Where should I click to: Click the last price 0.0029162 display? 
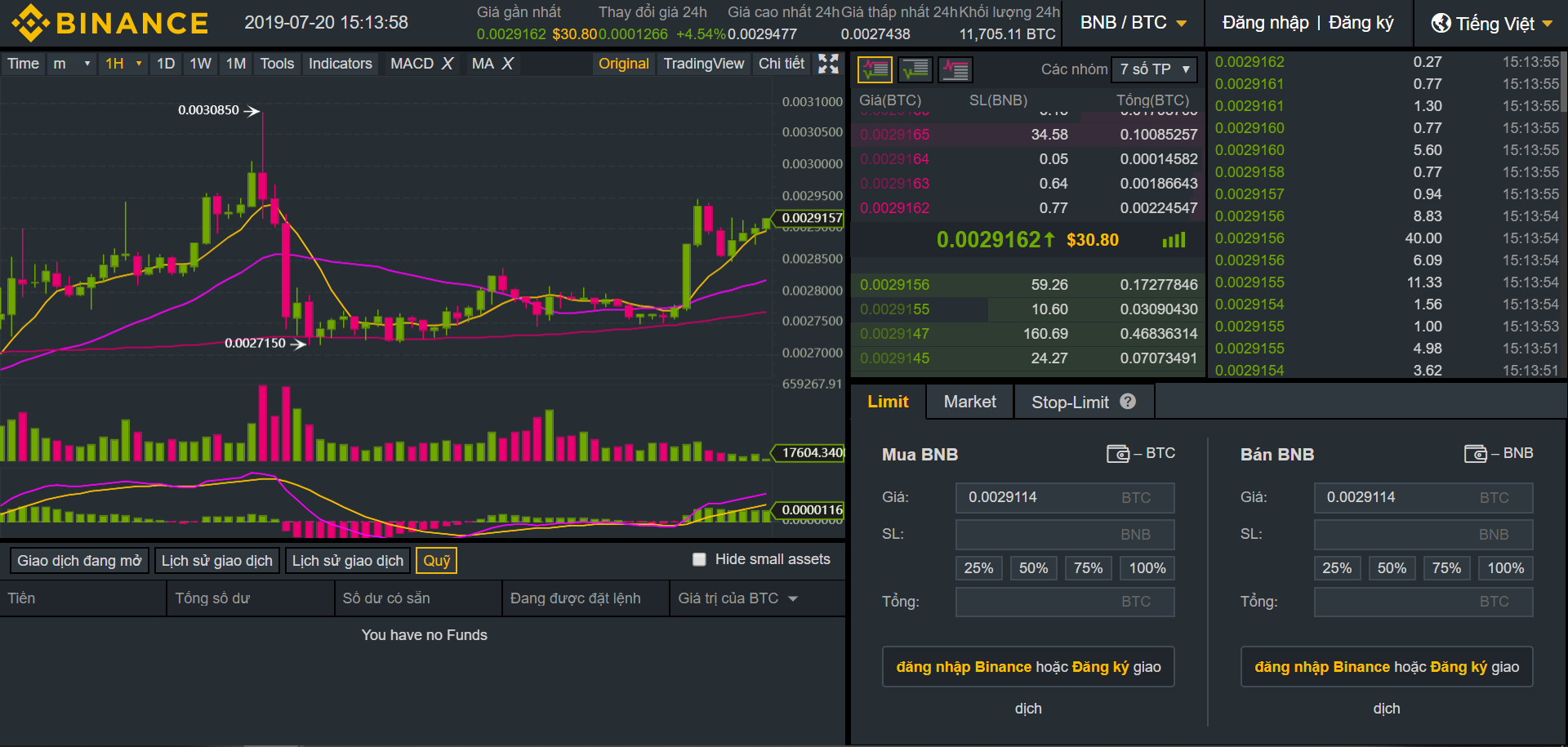[x=995, y=240]
